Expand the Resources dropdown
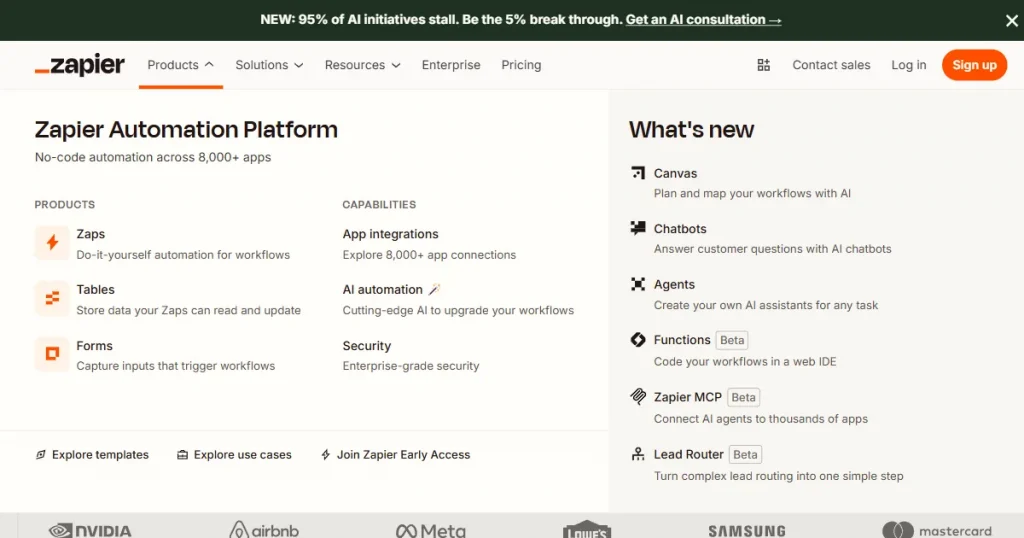The height and width of the screenshot is (538, 1024). pyautogui.click(x=362, y=65)
